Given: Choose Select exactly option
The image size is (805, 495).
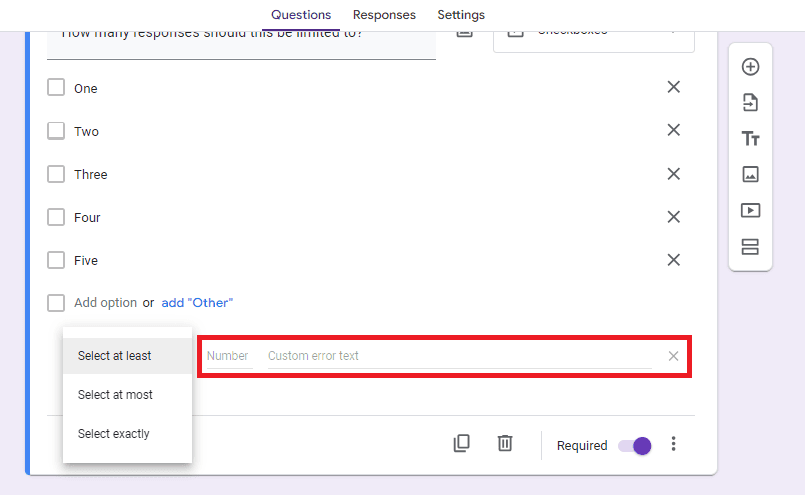Looking at the screenshot, I should (127, 434).
